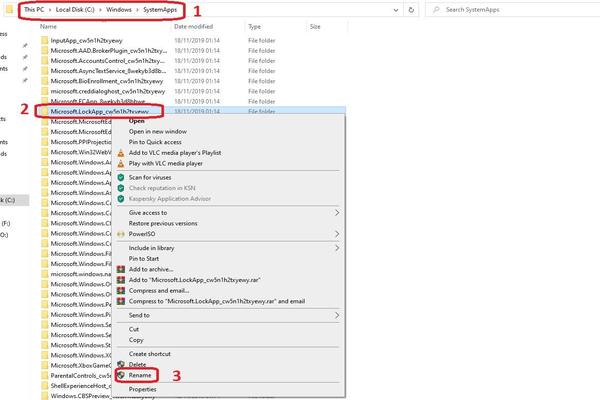Click WinRAR icon beside Compress and email...
Viewport: 600px width, 400px height.
pyautogui.click(x=121, y=291)
